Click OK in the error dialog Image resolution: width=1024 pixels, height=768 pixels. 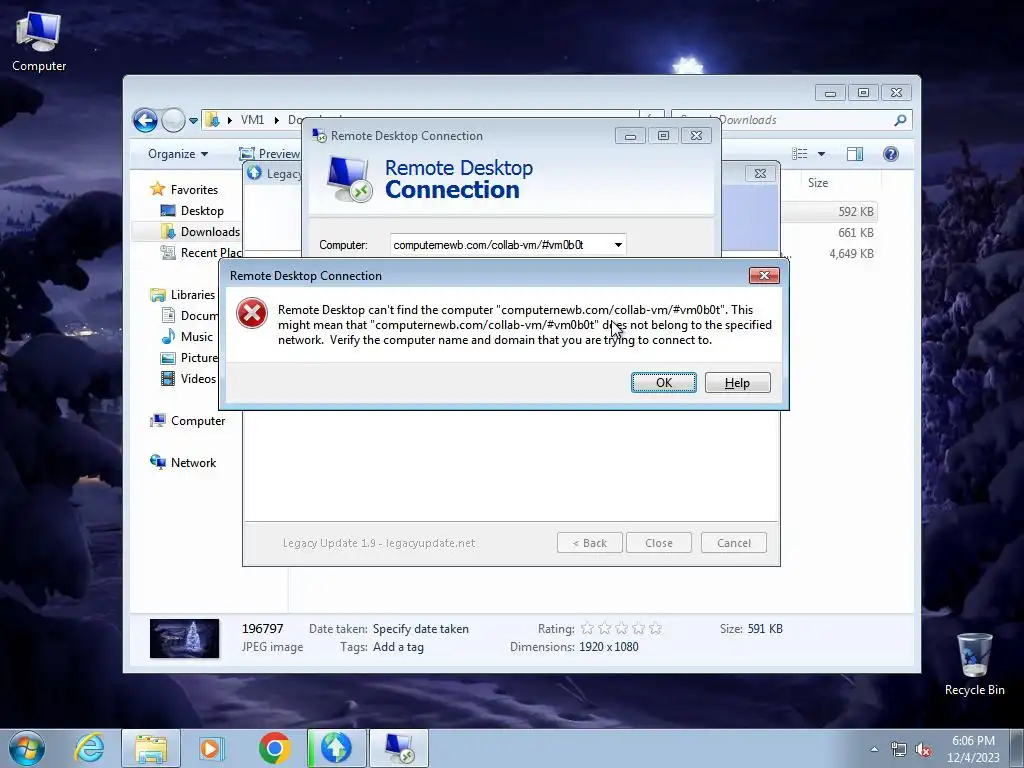pos(664,383)
